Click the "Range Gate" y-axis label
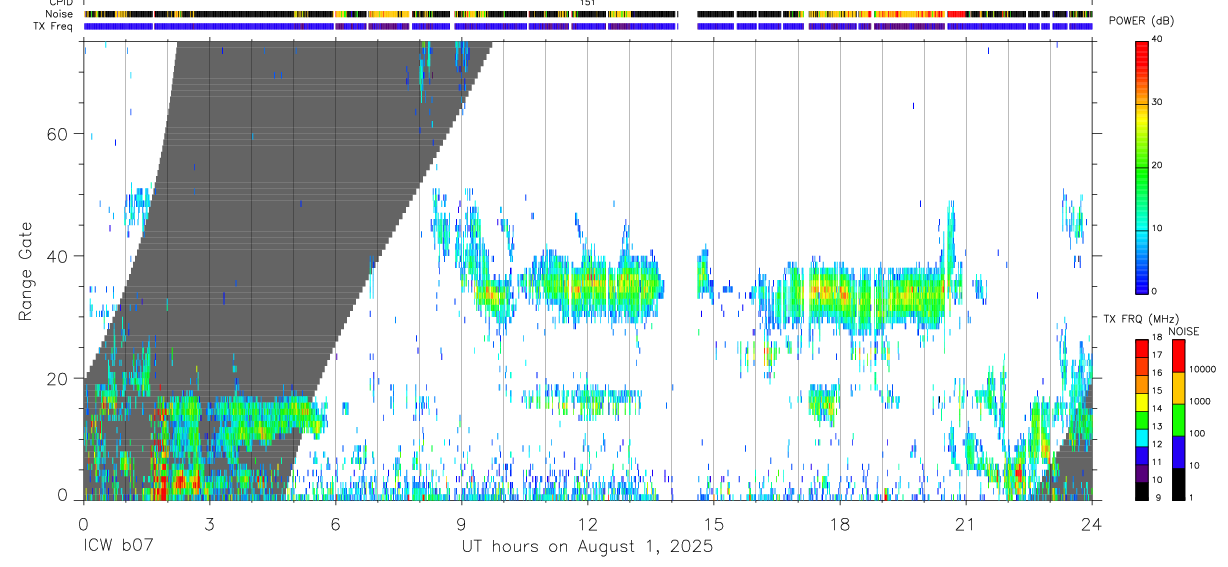 pos(25,271)
